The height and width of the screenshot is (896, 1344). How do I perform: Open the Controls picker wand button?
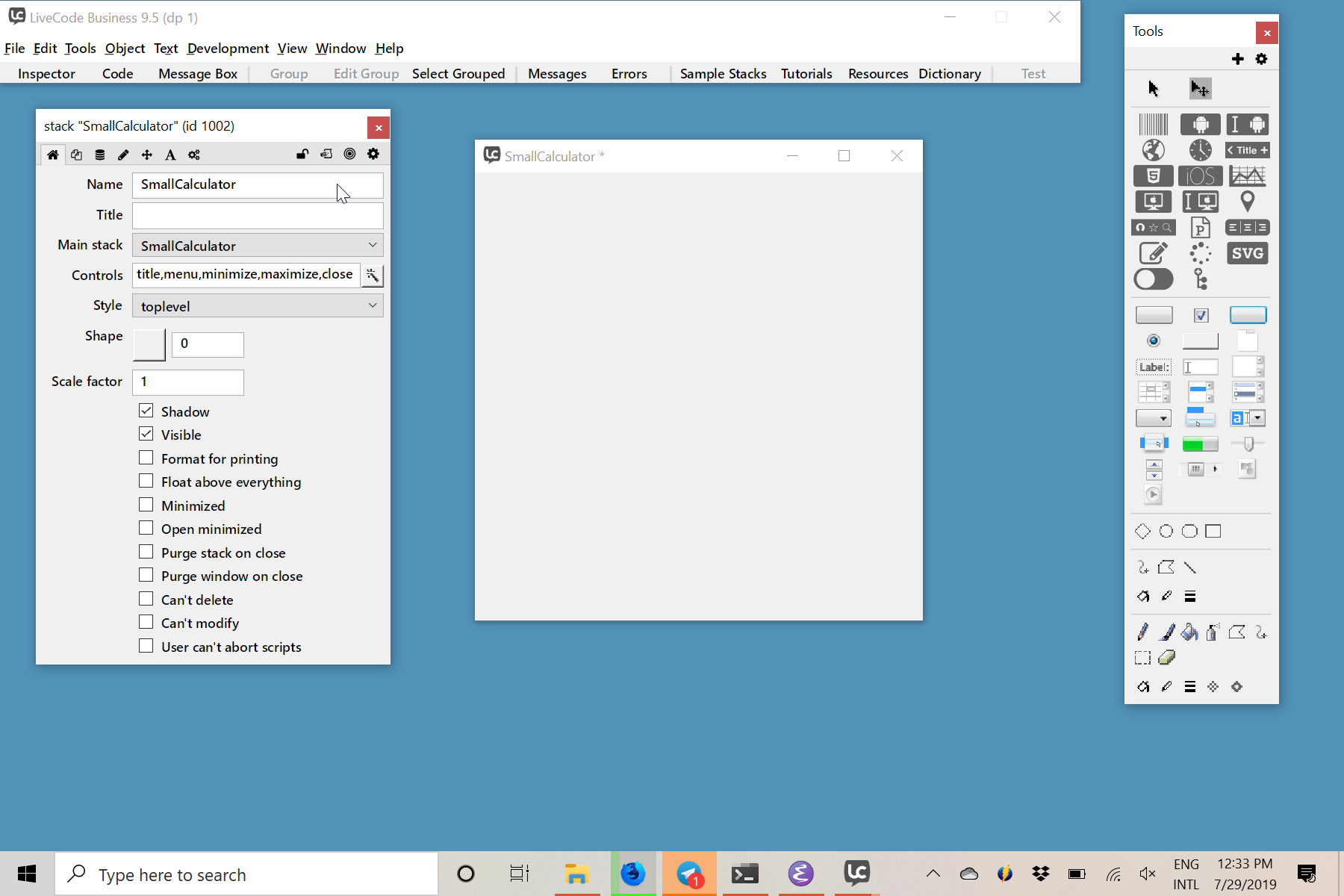coord(372,276)
